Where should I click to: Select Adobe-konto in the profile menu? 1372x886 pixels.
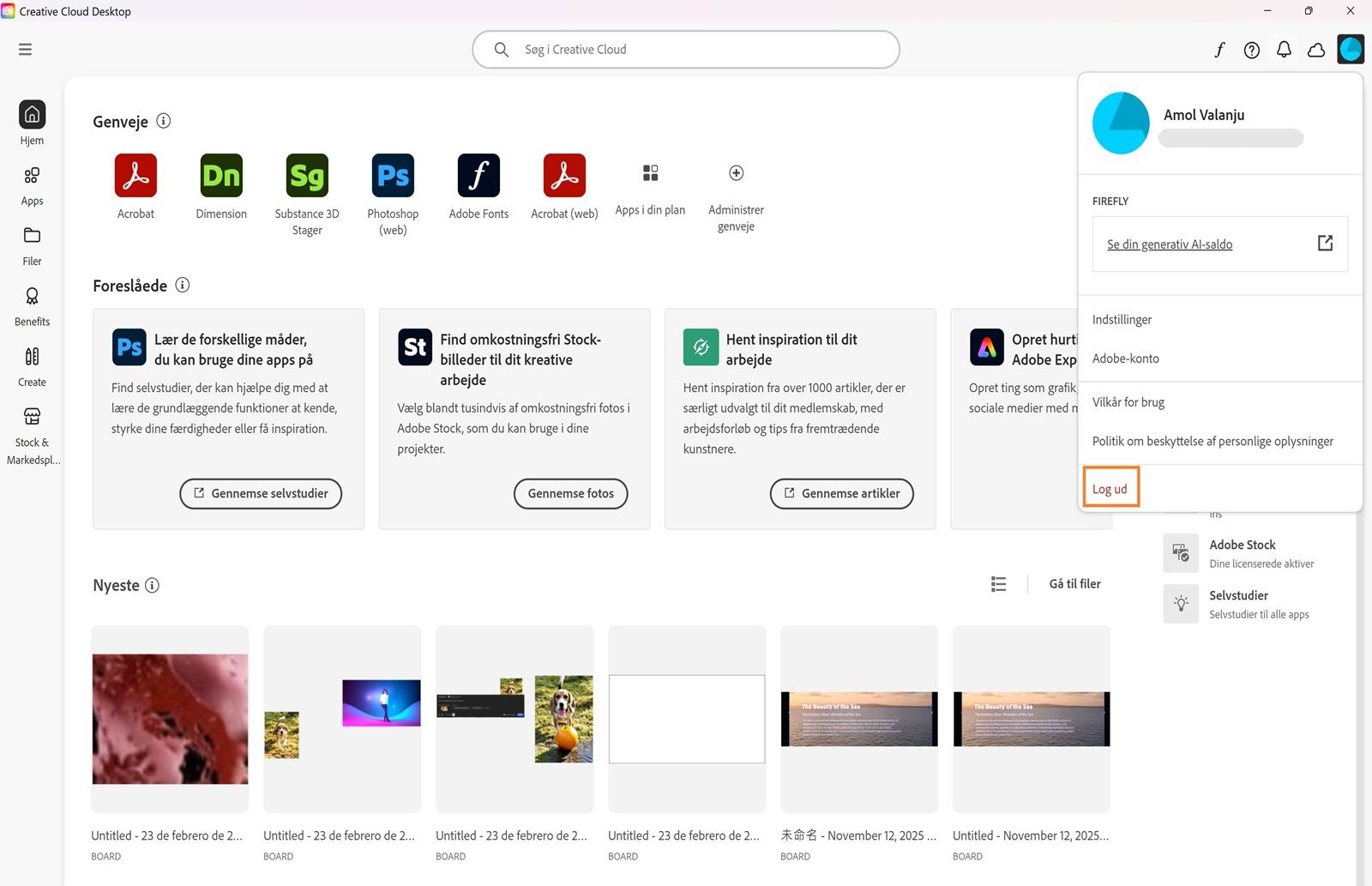pos(1125,359)
